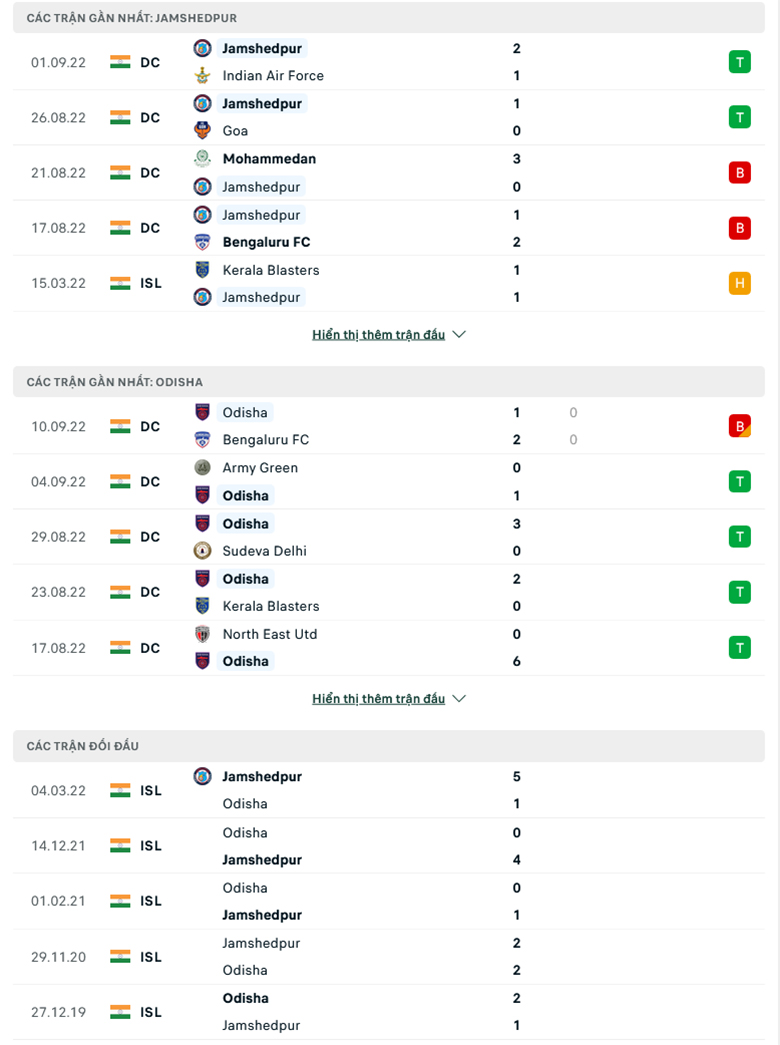Select the Jamshedpur 5-1 Odisha head-to-head match
This screenshot has height=1045, width=780.
coord(389,790)
